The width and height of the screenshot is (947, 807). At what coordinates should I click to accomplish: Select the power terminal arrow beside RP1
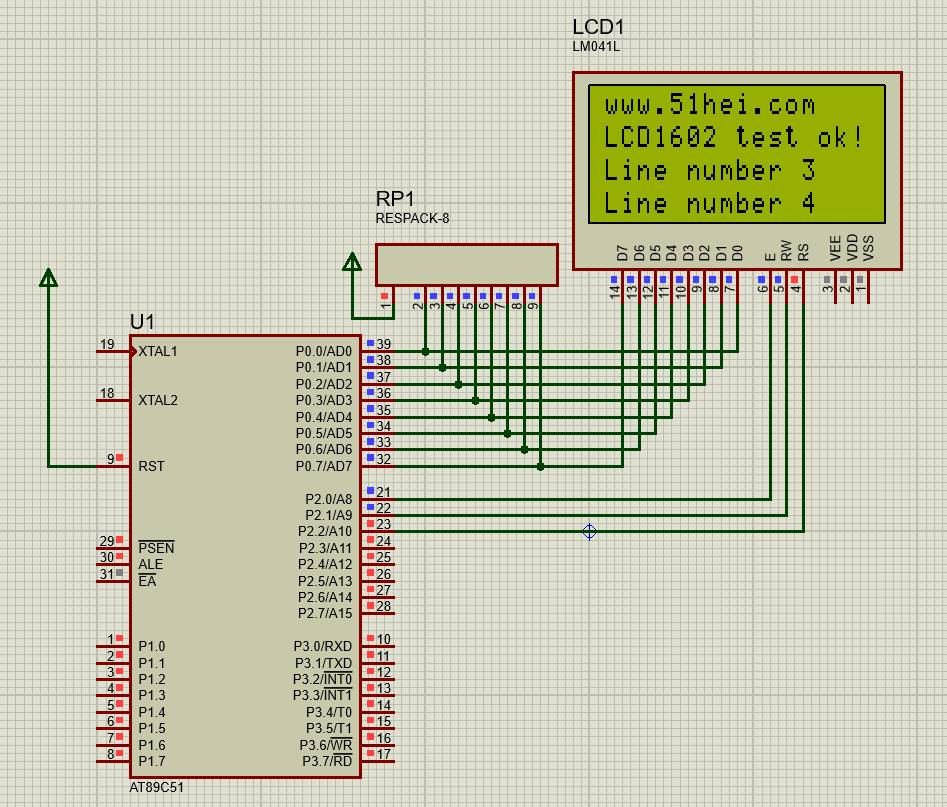[x=352, y=262]
